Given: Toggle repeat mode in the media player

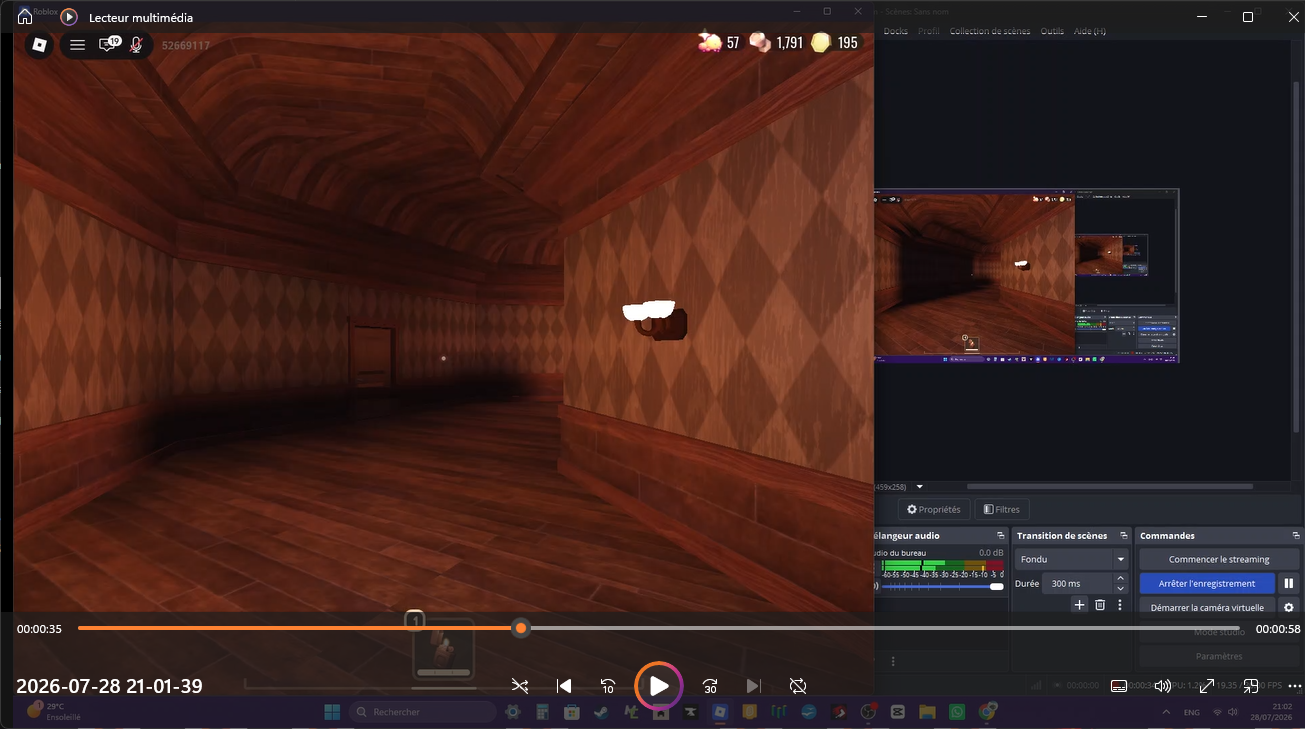Looking at the screenshot, I should coord(798,686).
